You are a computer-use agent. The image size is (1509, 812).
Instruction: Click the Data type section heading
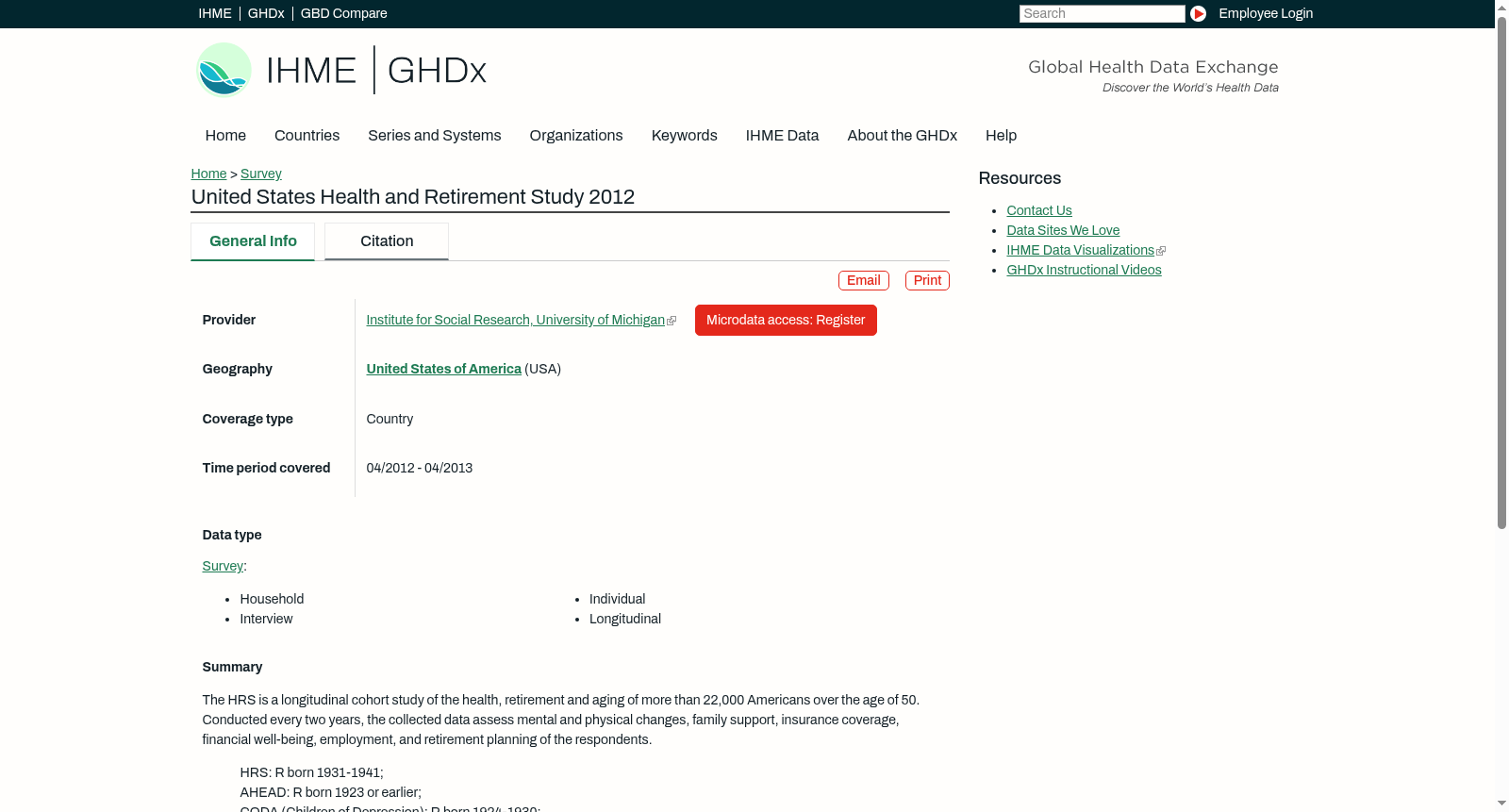[x=232, y=535]
